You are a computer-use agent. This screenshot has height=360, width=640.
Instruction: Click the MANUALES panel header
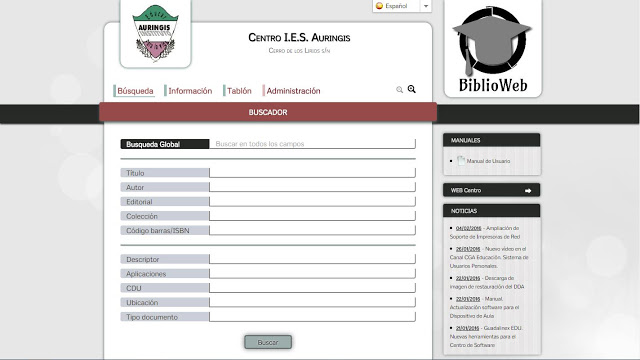[491, 140]
